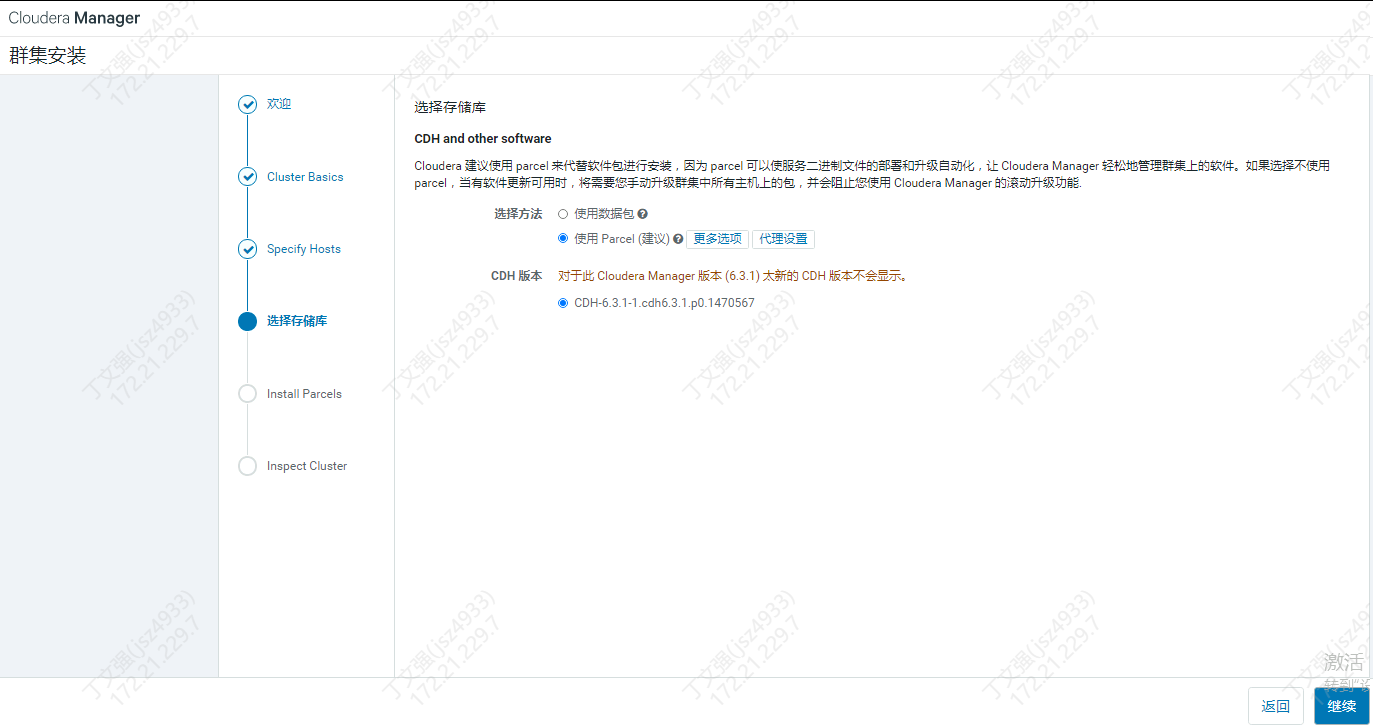Viewport: 1373px width, 725px height.
Task: Click the 选择存储库 step label in sidebar
Action: click(297, 321)
